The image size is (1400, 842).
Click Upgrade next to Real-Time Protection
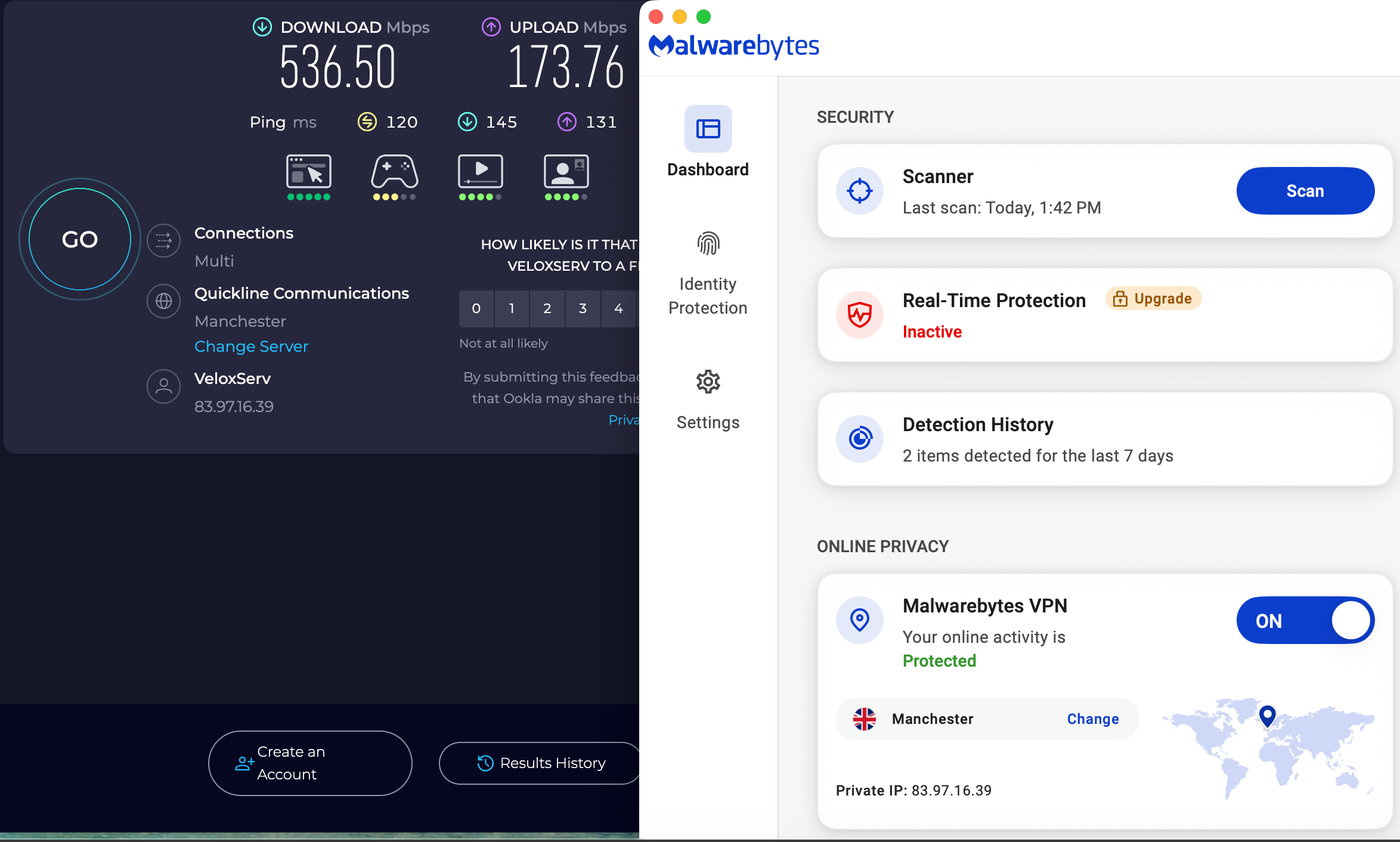click(x=1153, y=298)
